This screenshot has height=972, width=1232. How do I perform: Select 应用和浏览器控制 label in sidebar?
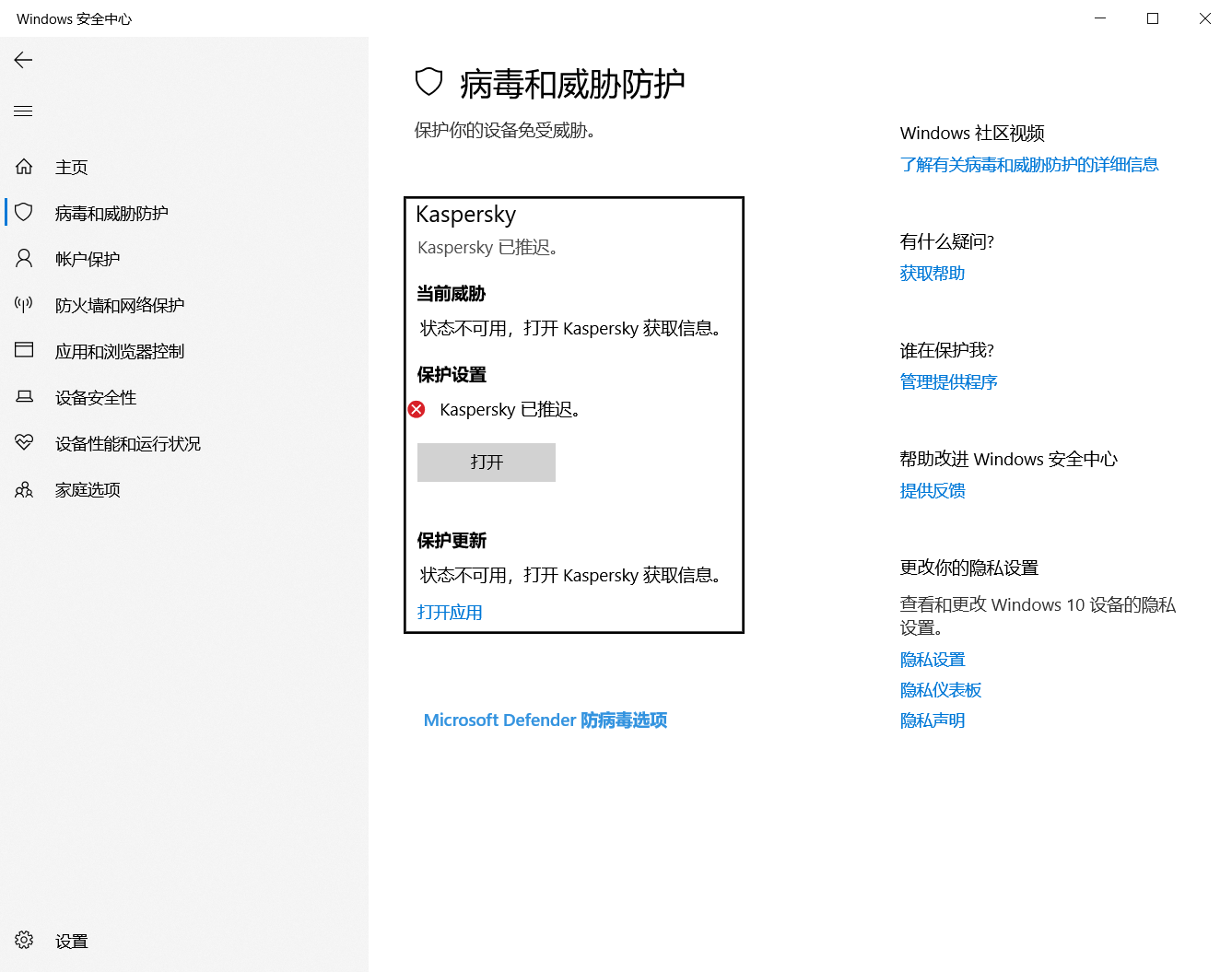point(120,351)
